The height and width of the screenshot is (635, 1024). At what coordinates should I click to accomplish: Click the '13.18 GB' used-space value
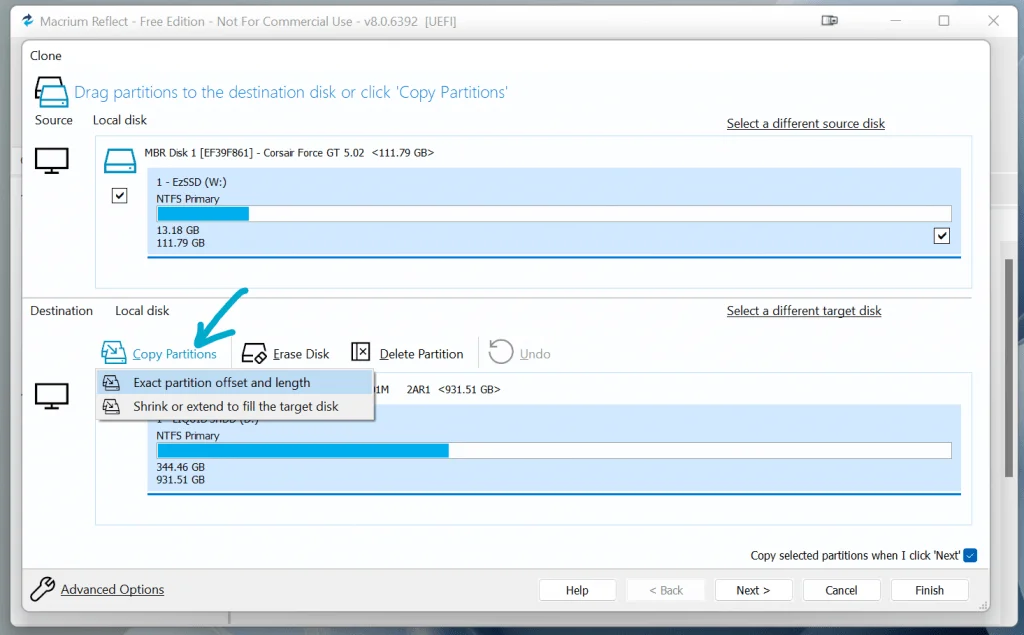(x=178, y=230)
